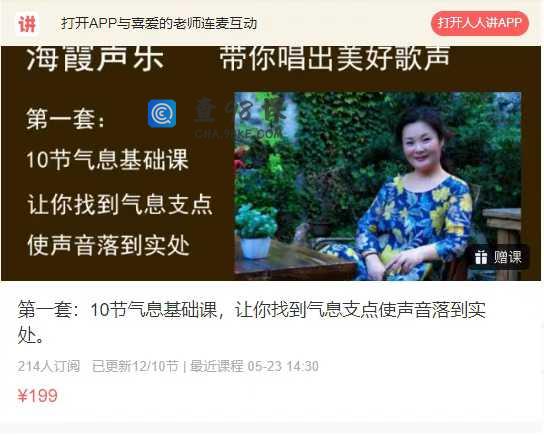Tap 使声音落到实处 line in banner

click(x=109, y=245)
